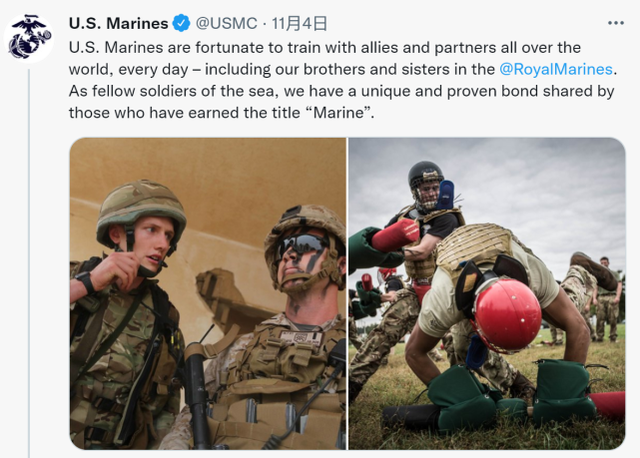Click the tweet line mentioning "Marine" title
The width and height of the screenshot is (640, 458).
coord(221,113)
